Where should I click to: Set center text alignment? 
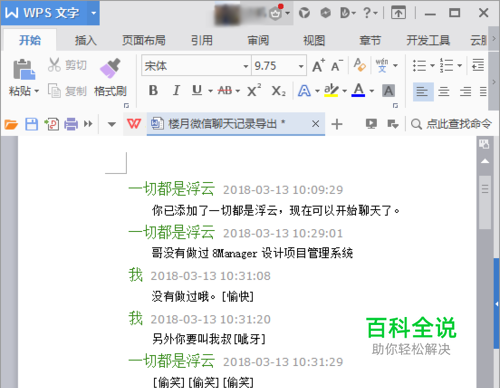point(444,91)
